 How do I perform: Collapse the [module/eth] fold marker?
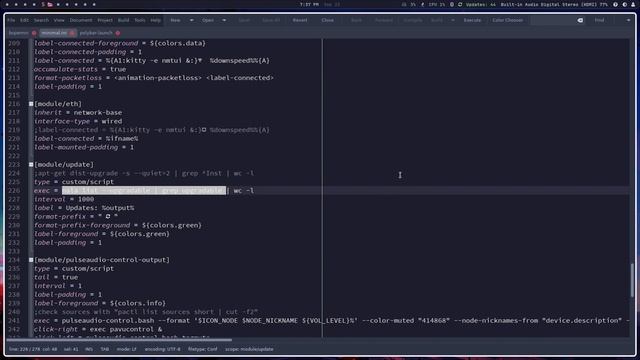[x=31, y=104]
